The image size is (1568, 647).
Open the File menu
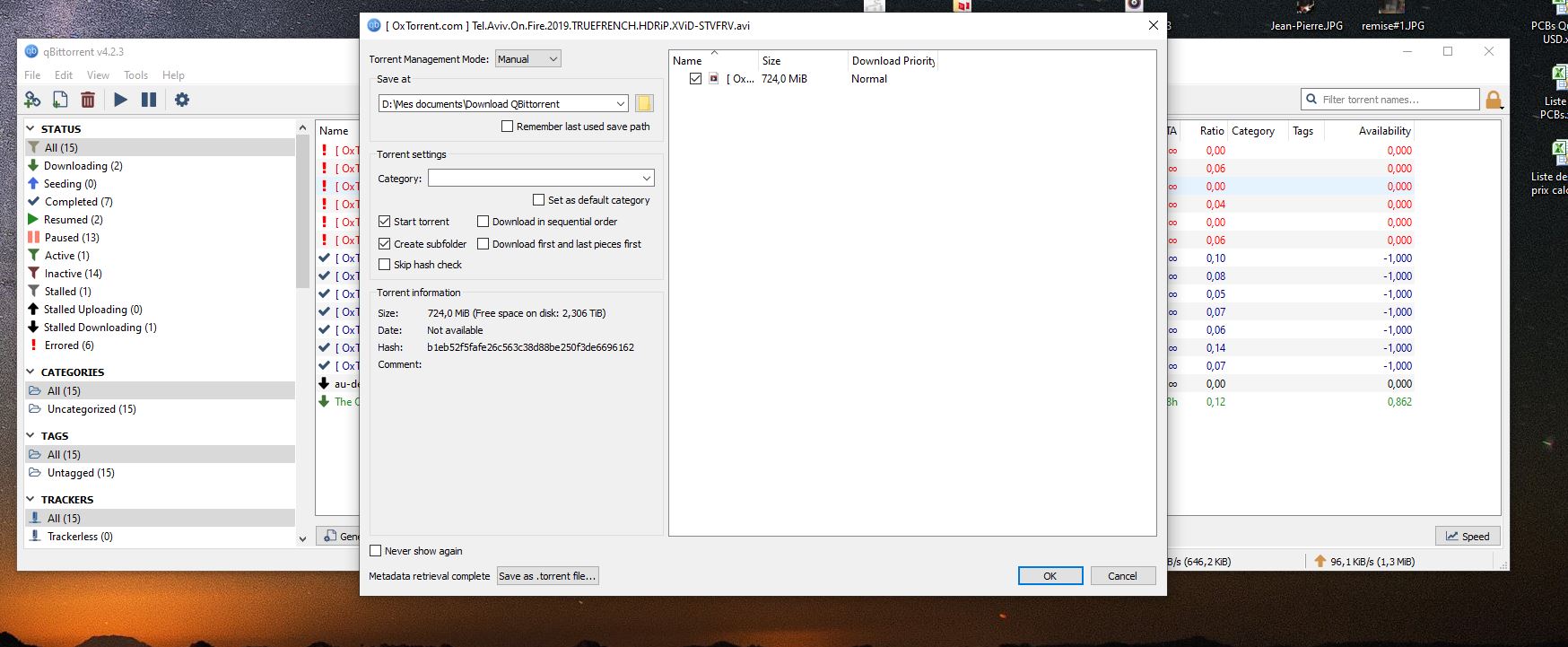tap(32, 75)
